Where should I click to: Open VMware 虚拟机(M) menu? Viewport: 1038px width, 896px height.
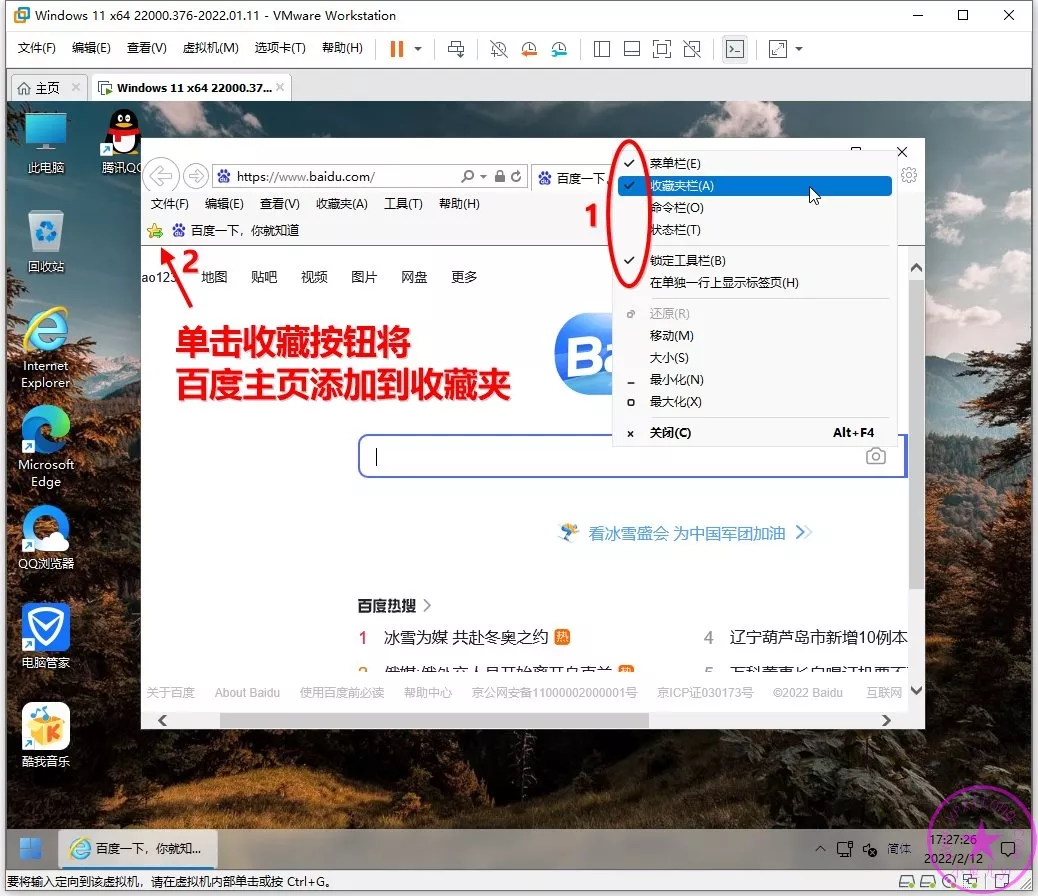(211, 48)
